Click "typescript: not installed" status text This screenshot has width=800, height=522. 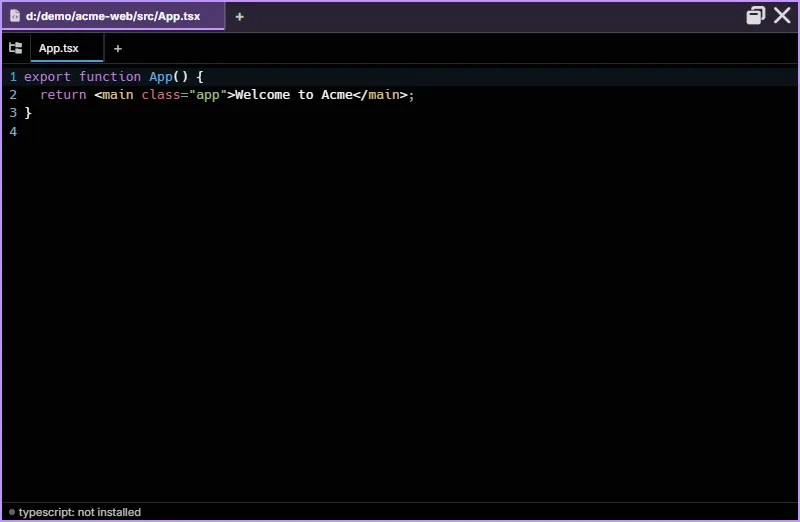(80, 512)
